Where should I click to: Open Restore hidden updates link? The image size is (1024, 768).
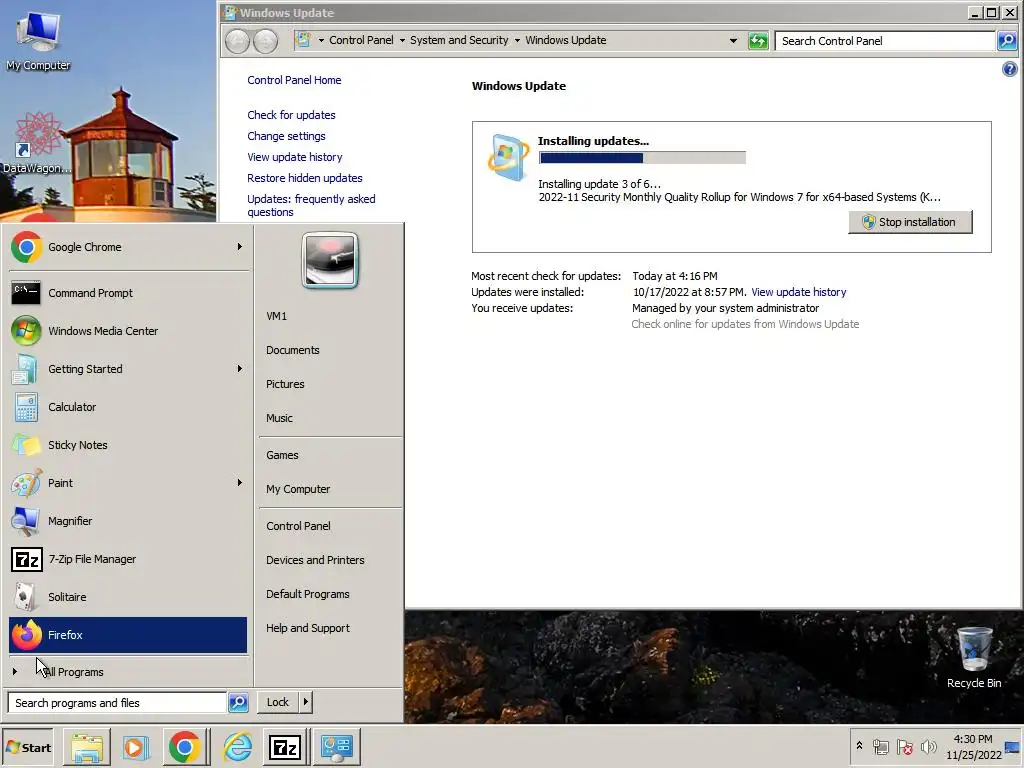pos(304,178)
